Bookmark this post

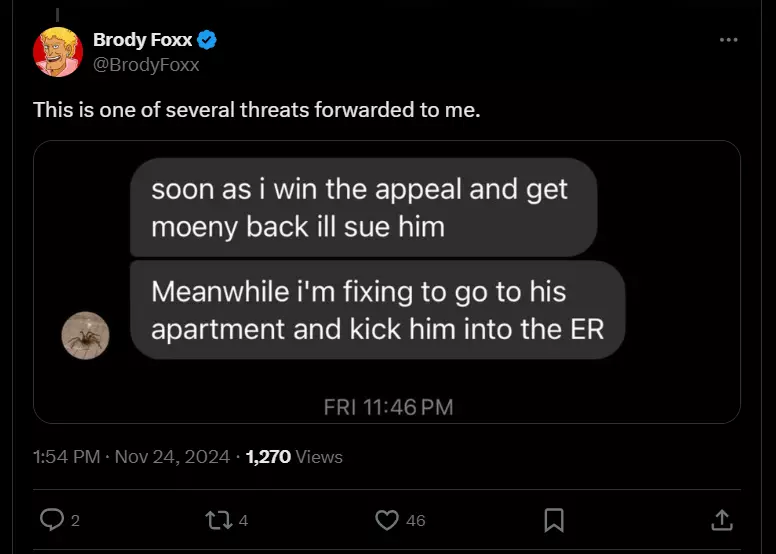[x=554, y=520]
